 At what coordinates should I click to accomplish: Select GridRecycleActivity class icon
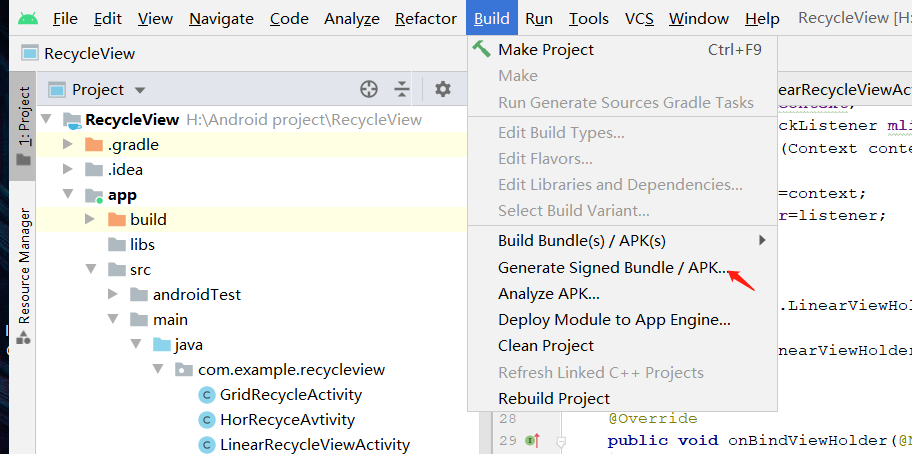tap(207, 395)
